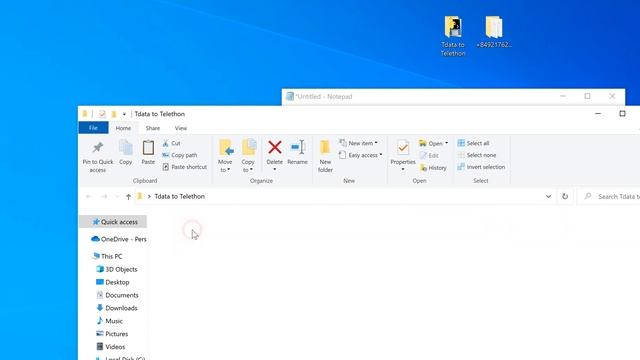
Task: Switch to the Home ribbon tab
Action: click(123, 128)
